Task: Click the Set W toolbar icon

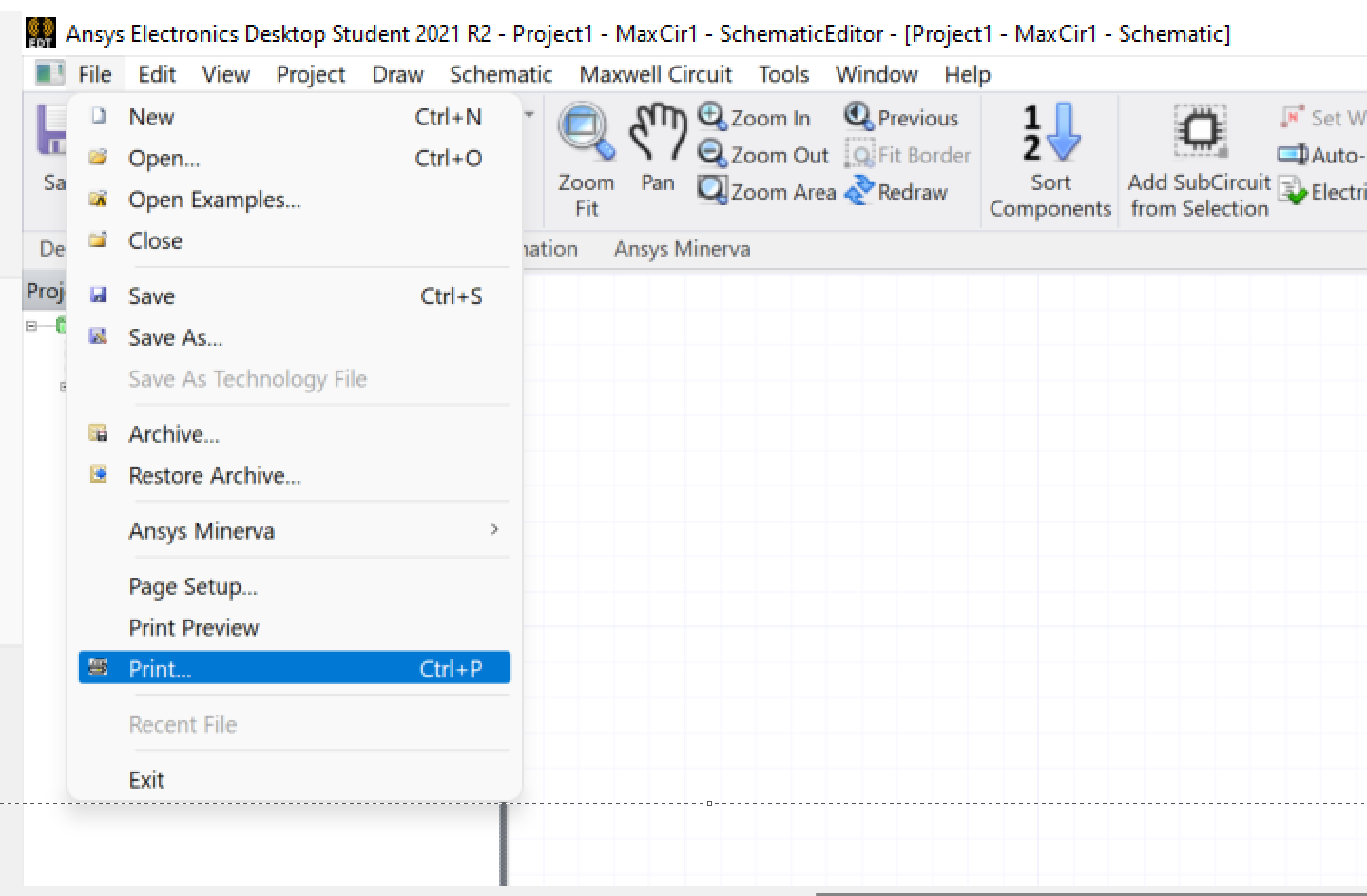Action: (1292, 117)
